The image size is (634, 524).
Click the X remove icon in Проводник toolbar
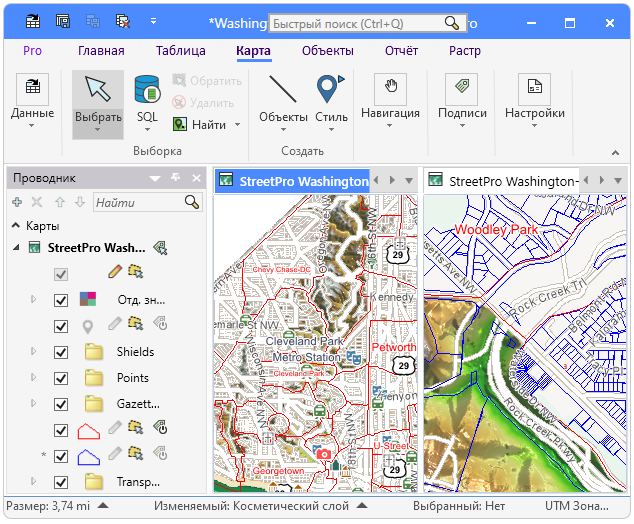click(x=37, y=202)
